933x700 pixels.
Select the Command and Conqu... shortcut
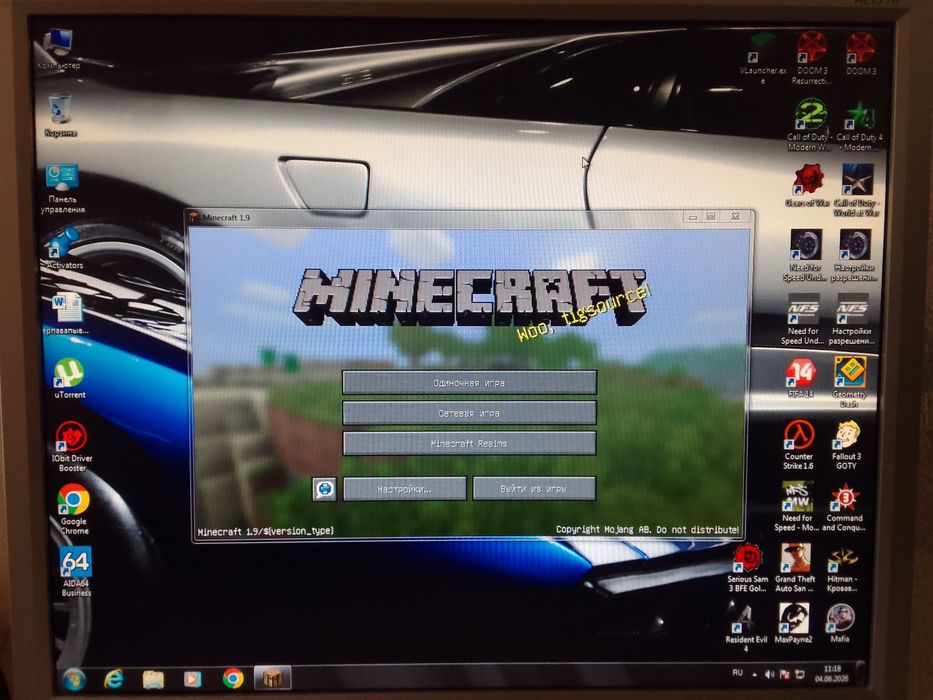843,508
